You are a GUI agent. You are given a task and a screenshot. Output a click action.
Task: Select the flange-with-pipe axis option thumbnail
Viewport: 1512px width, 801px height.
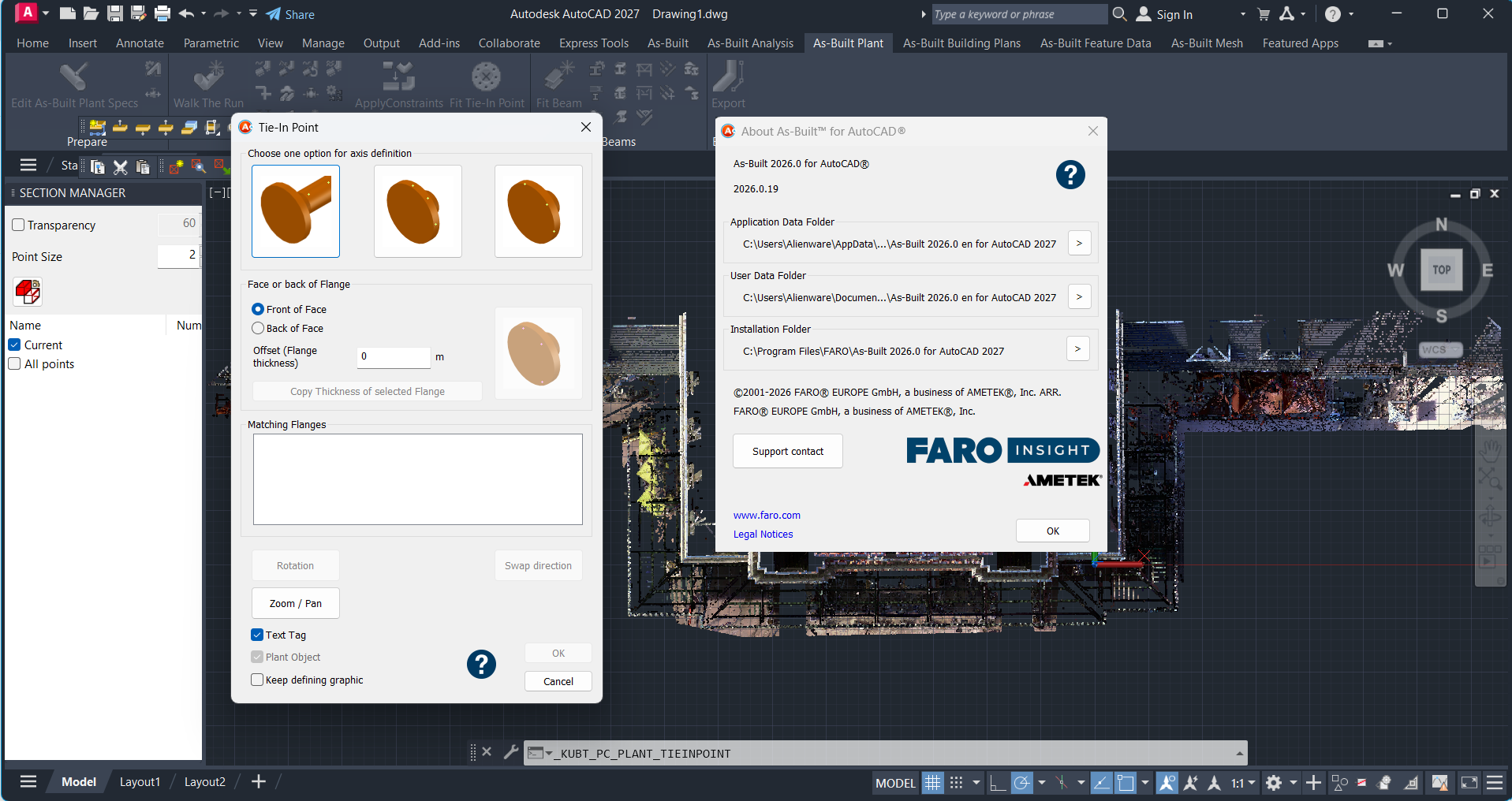pyautogui.click(x=296, y=210)
